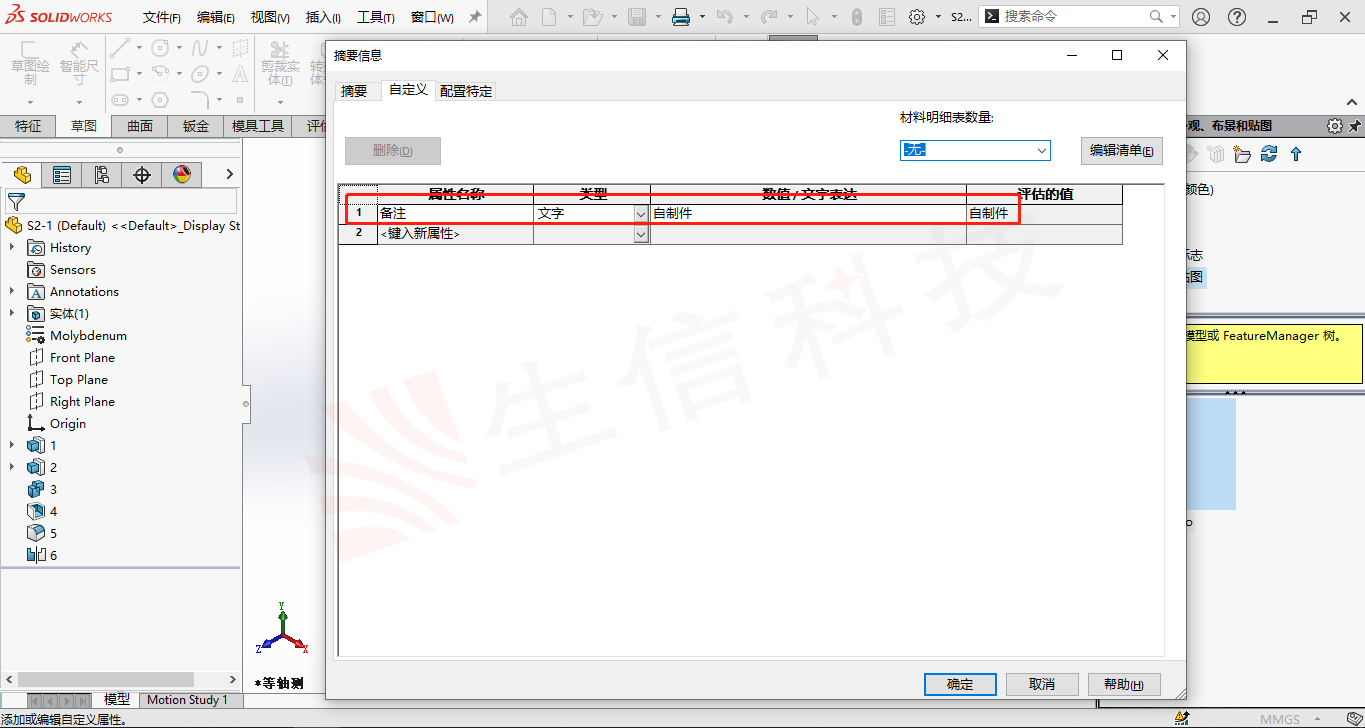Click the 编辑清单 button

1121,151
